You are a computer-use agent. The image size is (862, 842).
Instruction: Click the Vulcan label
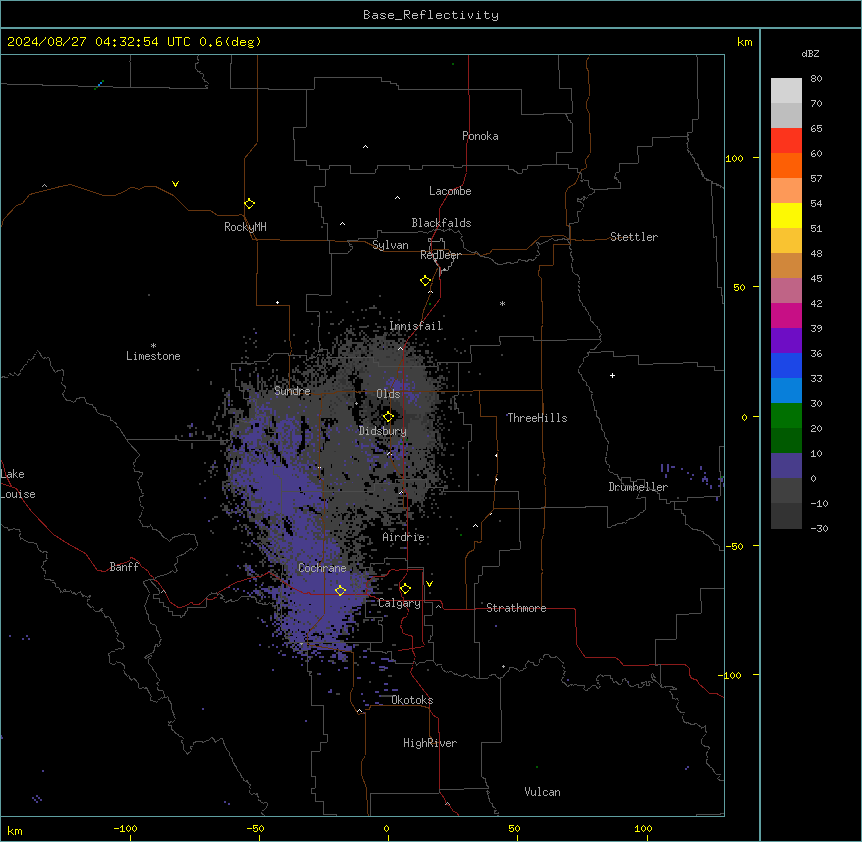[x=542, y=792]
